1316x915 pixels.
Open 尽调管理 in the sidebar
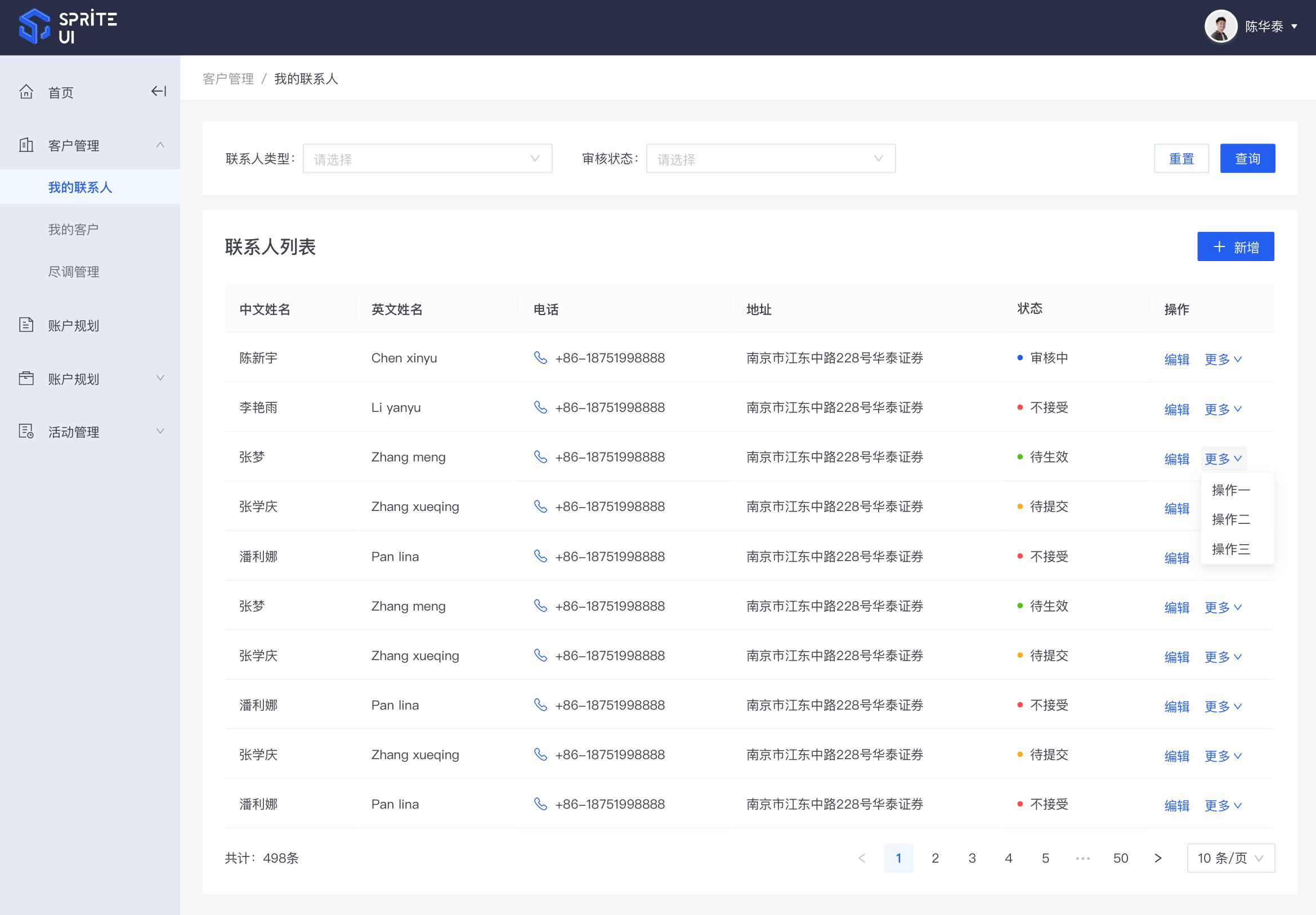[x=73, y=272]
